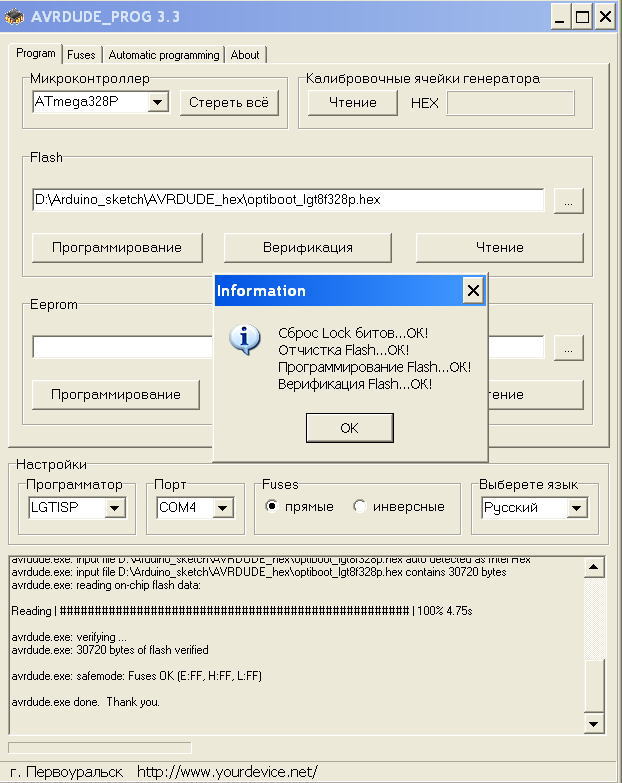Click the log scrollbar up arrow
Screen dimensions: 622x783
click(x=593, y=568)
